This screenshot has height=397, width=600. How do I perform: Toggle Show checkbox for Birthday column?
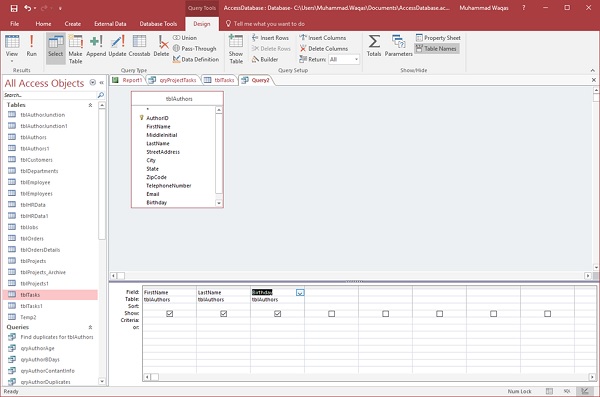tap(277, 314)
